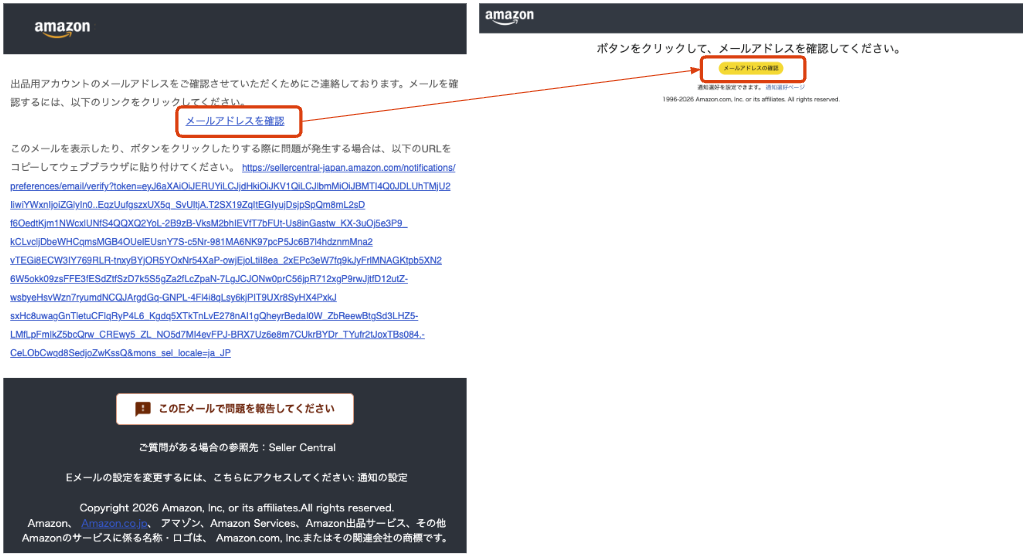Click the Amazon logo in the email header
The width and height of the screenshot is (1026, 557).
coord(62,29)
